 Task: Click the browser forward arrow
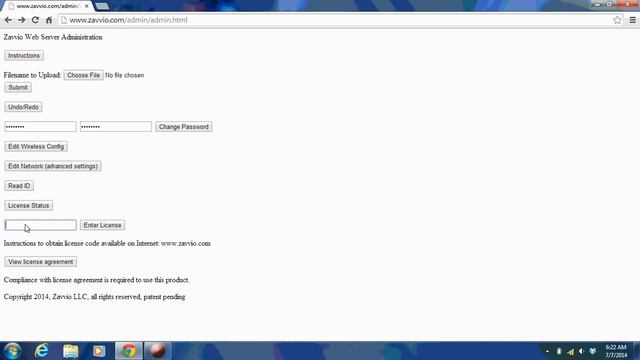(22, 20)
